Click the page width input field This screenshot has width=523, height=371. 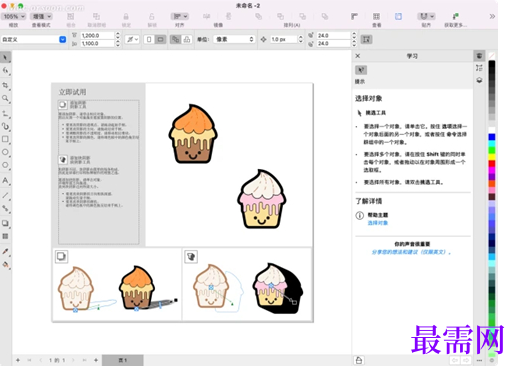(97, 35)
